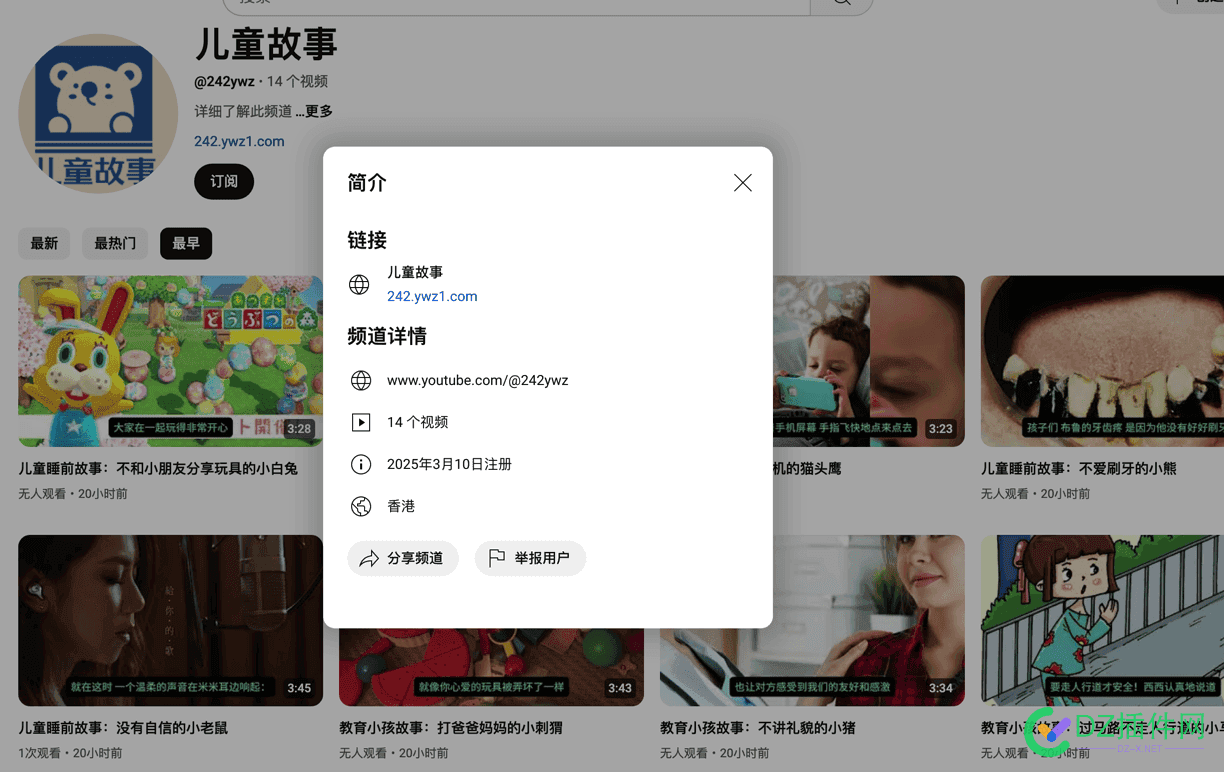
Task: Open the 242.ywz1.com link in the dialog
Action: point(432,296)
